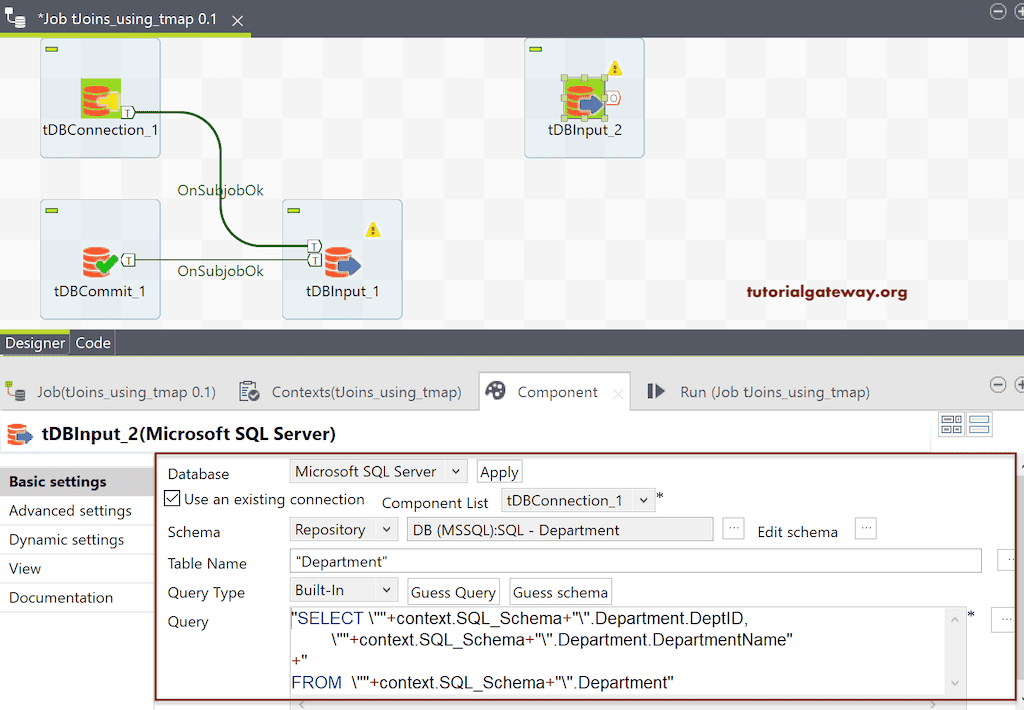Click the Table Name input field
The image size is (1024, 710).
(x=635, y=561)
